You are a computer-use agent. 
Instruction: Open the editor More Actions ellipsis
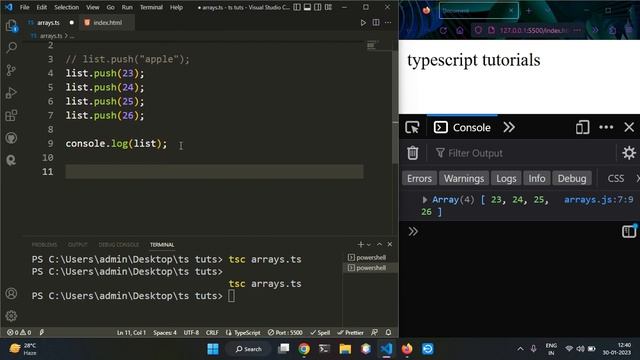tap(388, 22)
